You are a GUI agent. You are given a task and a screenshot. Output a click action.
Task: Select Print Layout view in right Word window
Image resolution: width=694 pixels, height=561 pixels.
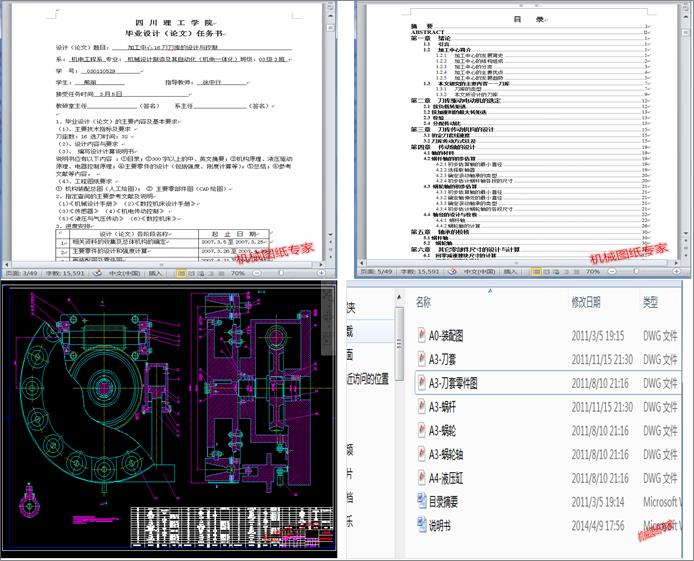(x=536, y=271)
